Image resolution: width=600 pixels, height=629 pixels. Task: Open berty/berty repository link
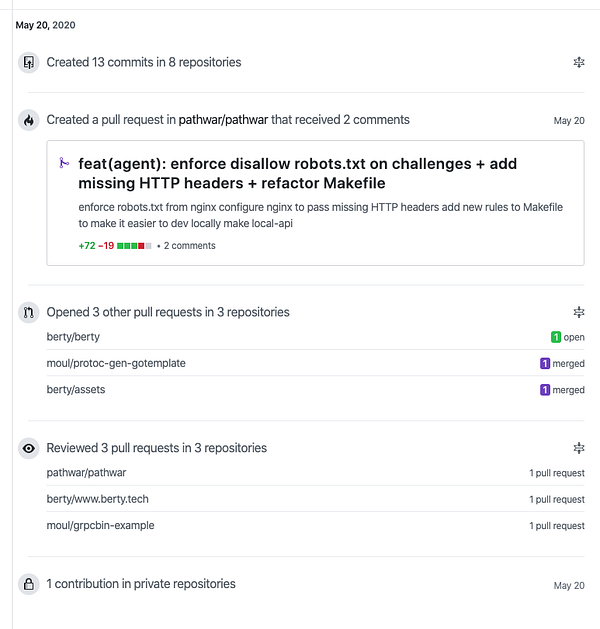coord(73,337)
